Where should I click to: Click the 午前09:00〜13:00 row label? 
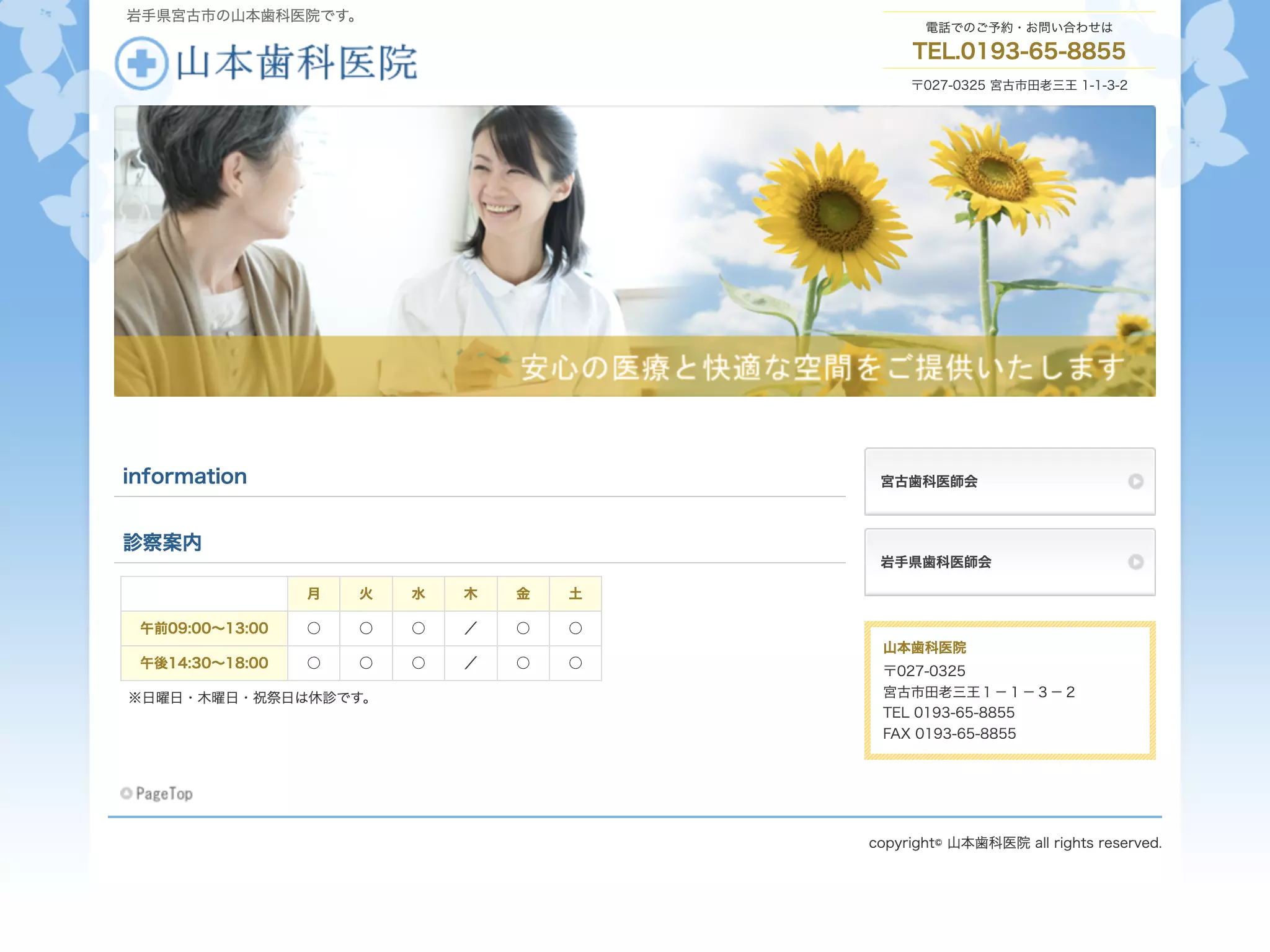[204, 628]
